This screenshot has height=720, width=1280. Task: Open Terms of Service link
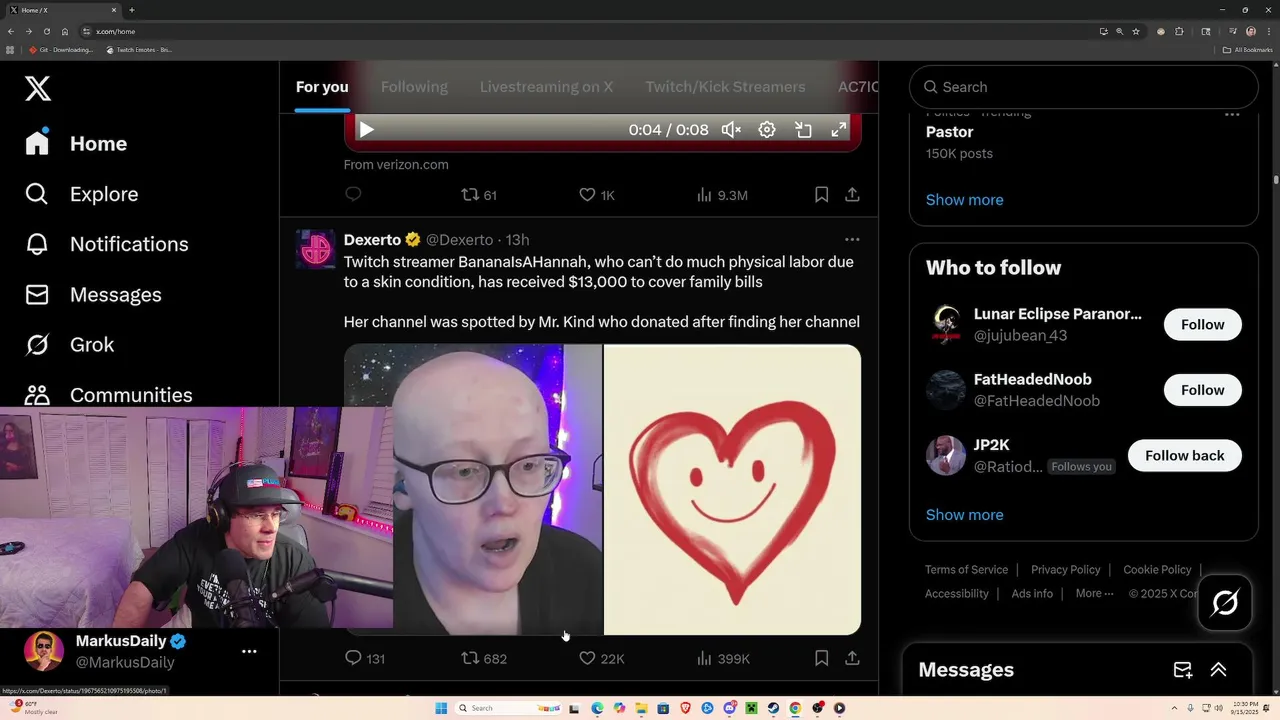tap(966, 569)
